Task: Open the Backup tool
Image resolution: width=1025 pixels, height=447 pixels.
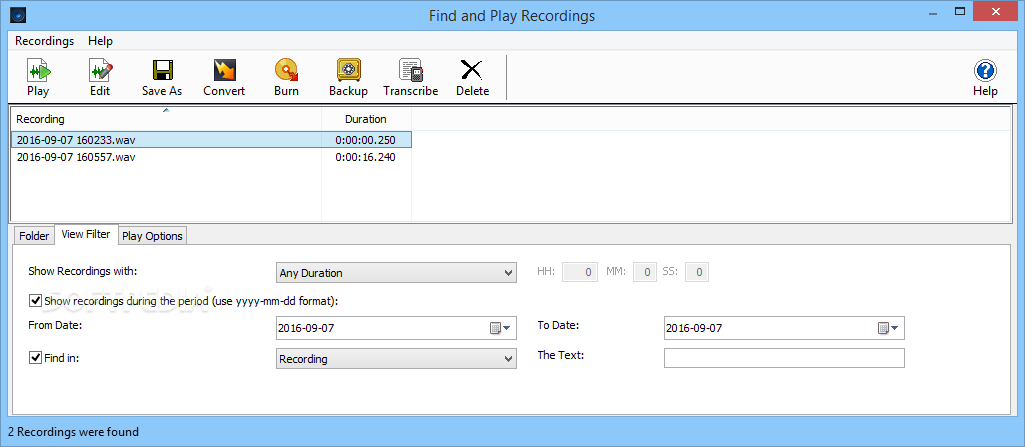Action: tap(348, 78)
